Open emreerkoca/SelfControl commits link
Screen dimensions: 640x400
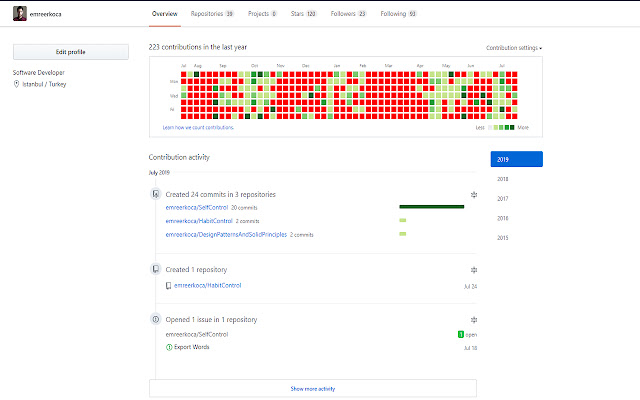pyautogui.click(x=197, y=207)
